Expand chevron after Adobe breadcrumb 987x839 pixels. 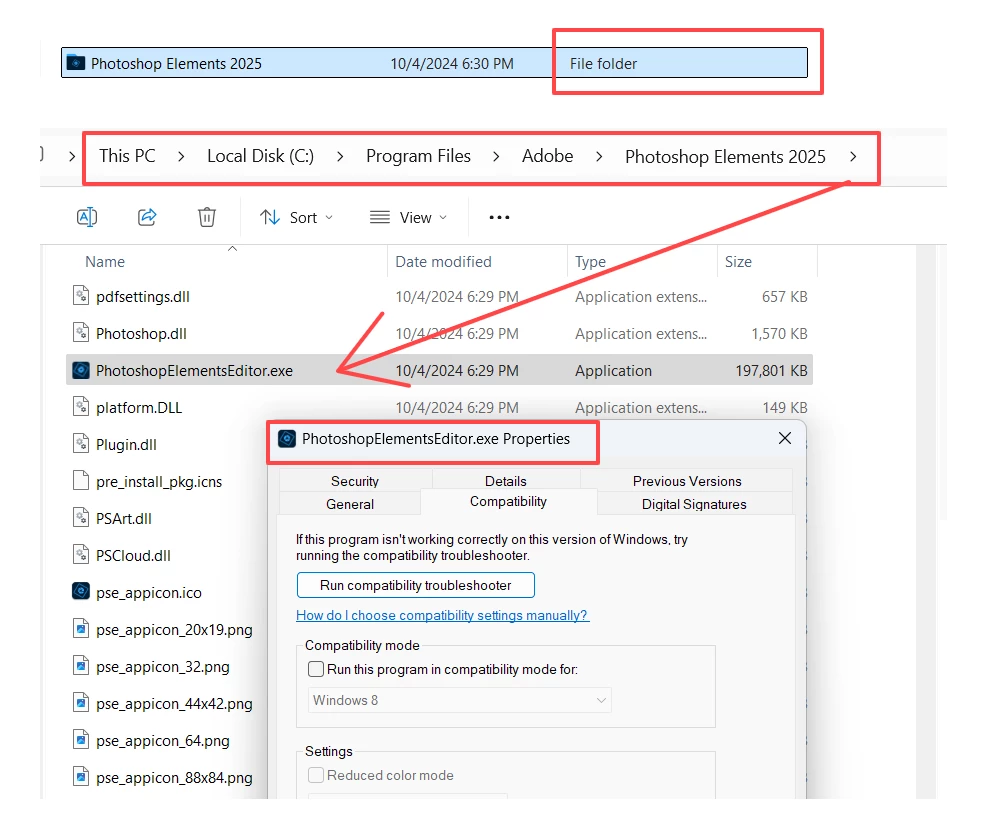click(x=599, y=157)
